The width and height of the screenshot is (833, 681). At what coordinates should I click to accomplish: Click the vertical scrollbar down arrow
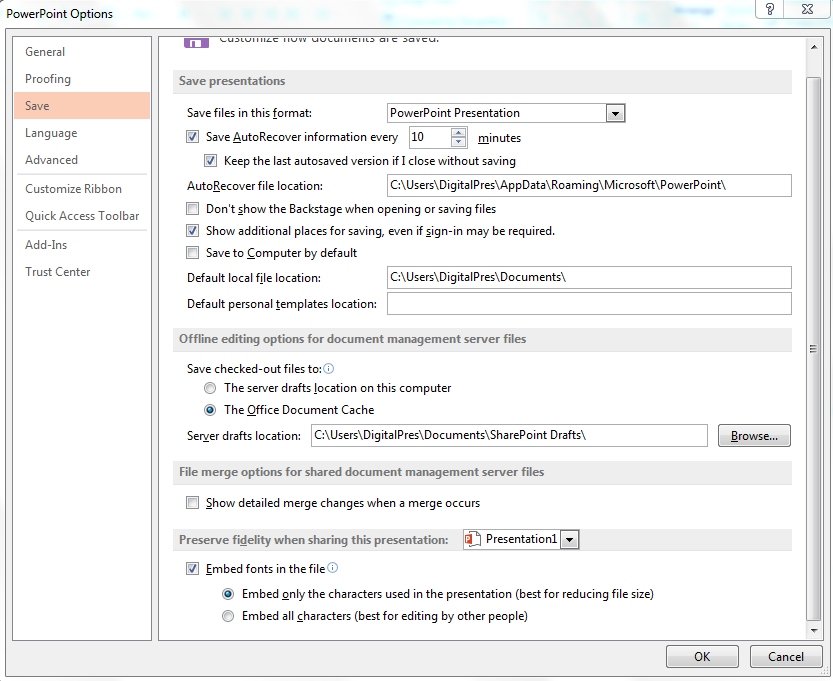point(814,633)
